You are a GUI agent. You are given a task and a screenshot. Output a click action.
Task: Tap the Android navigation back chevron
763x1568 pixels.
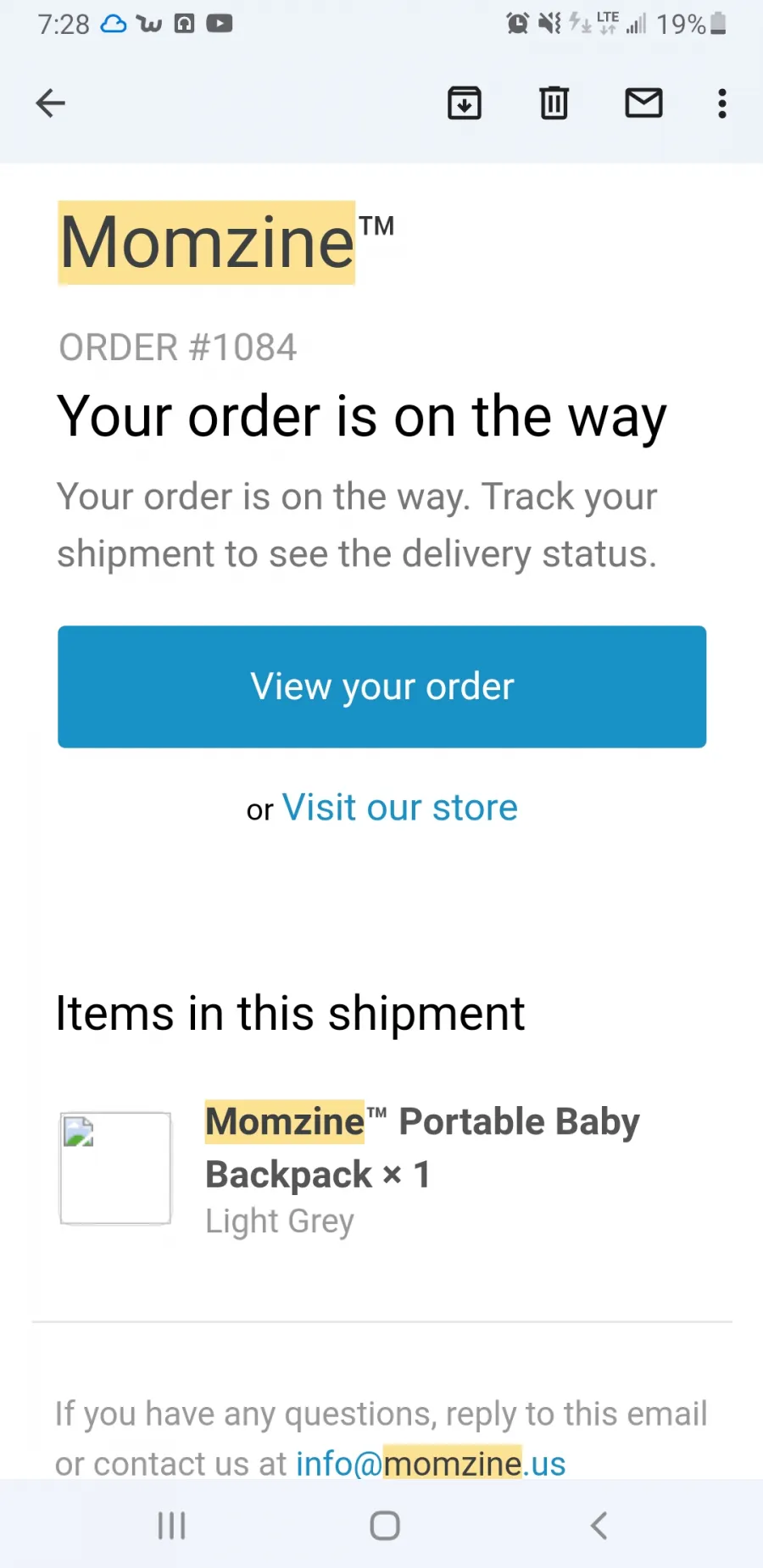(x=599, y=1526)
